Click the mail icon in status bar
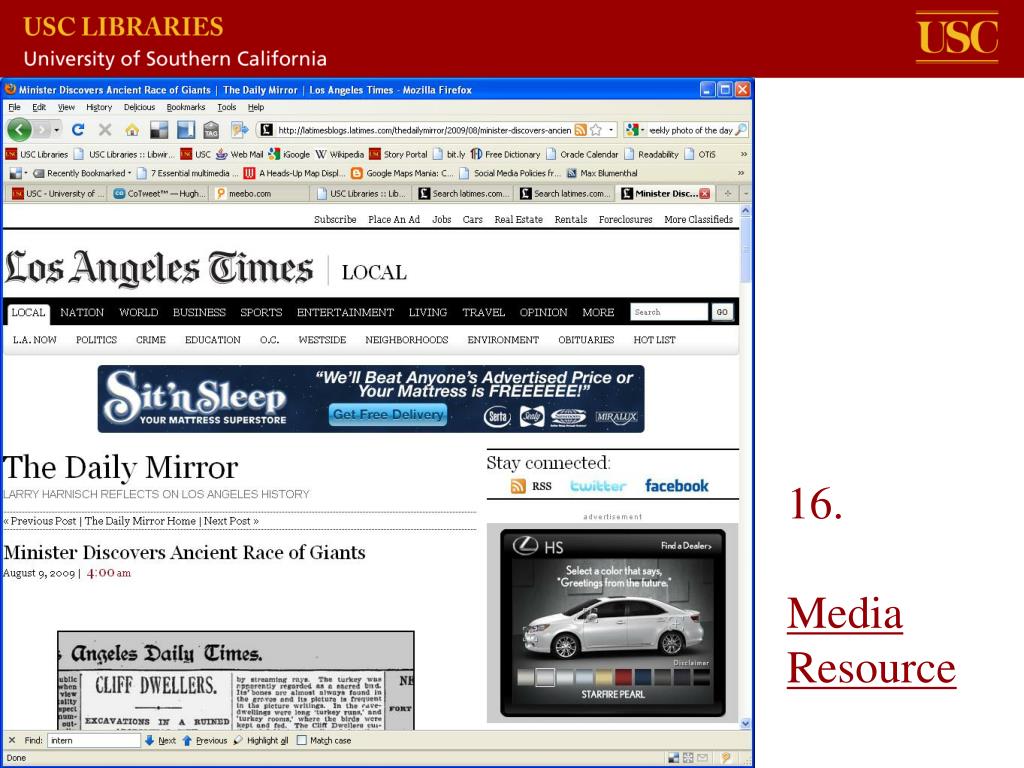 click(x=702, y=758)
